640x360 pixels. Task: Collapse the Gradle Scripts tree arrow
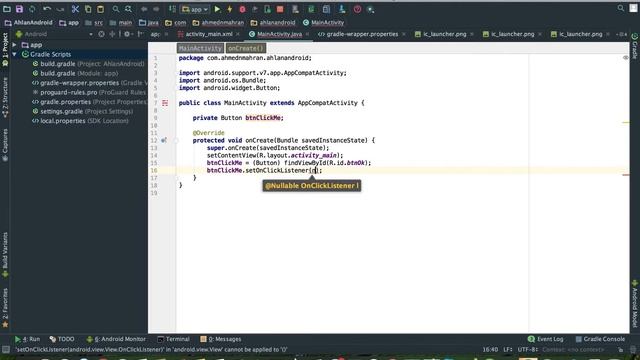[15, 54]
